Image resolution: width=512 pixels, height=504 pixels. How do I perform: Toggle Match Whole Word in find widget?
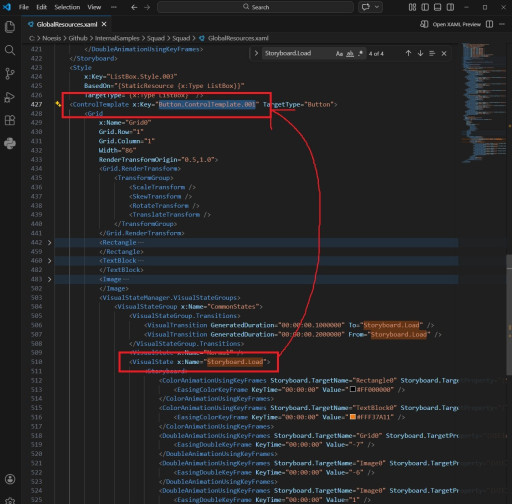click(x=350, y=54)
